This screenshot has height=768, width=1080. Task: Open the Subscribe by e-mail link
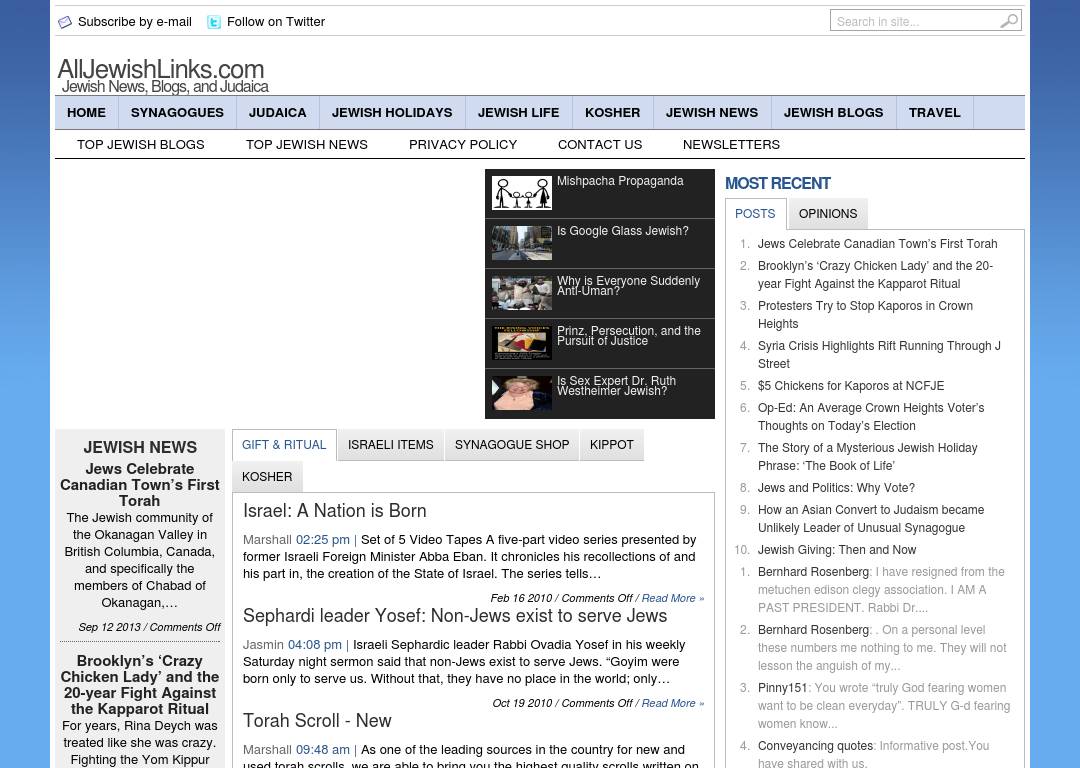pyautogui.click(x=134, y=22)
